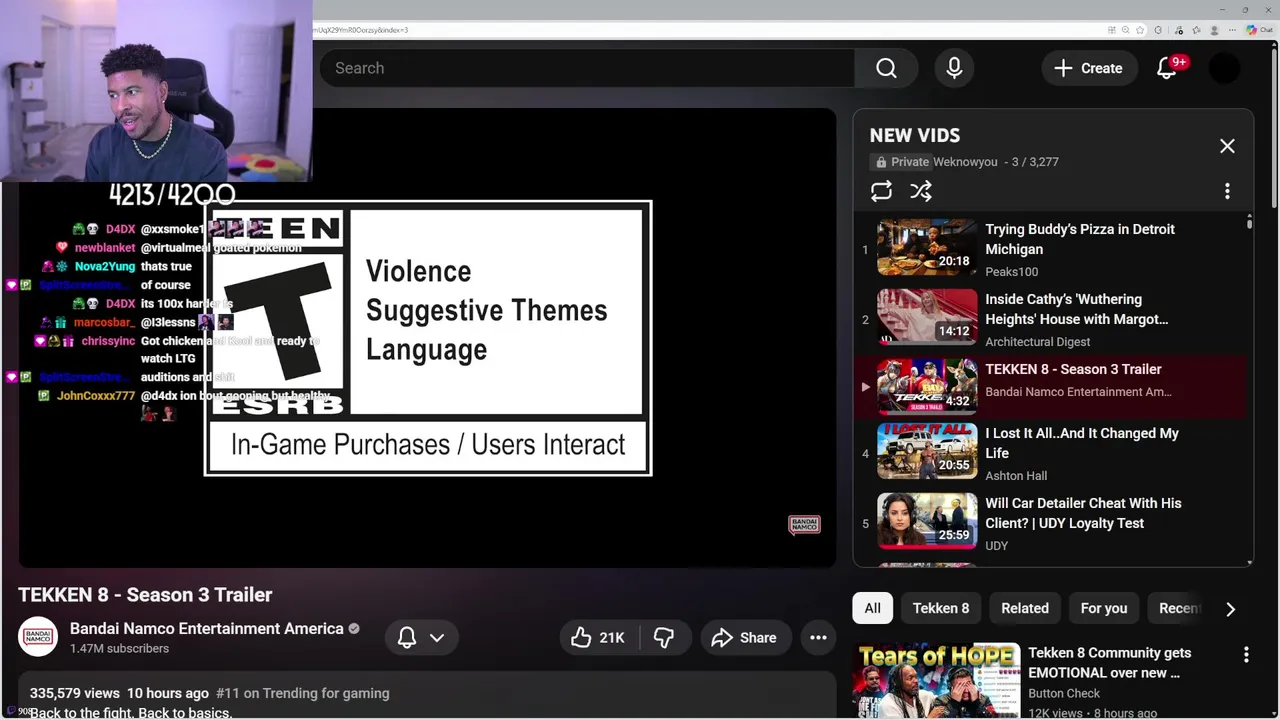Open the Copilot Chat button
Viewport: 1280px width, 720px height.
[1259, 30]
